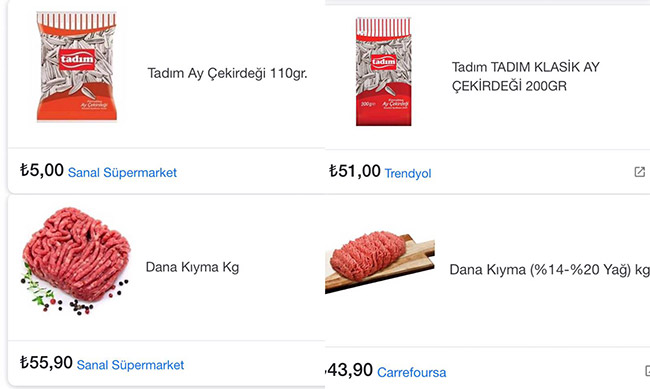Click the Dana Kıyma Kg meat photo
Viewport: 650px width, 389px height.
tap(75, 260)
